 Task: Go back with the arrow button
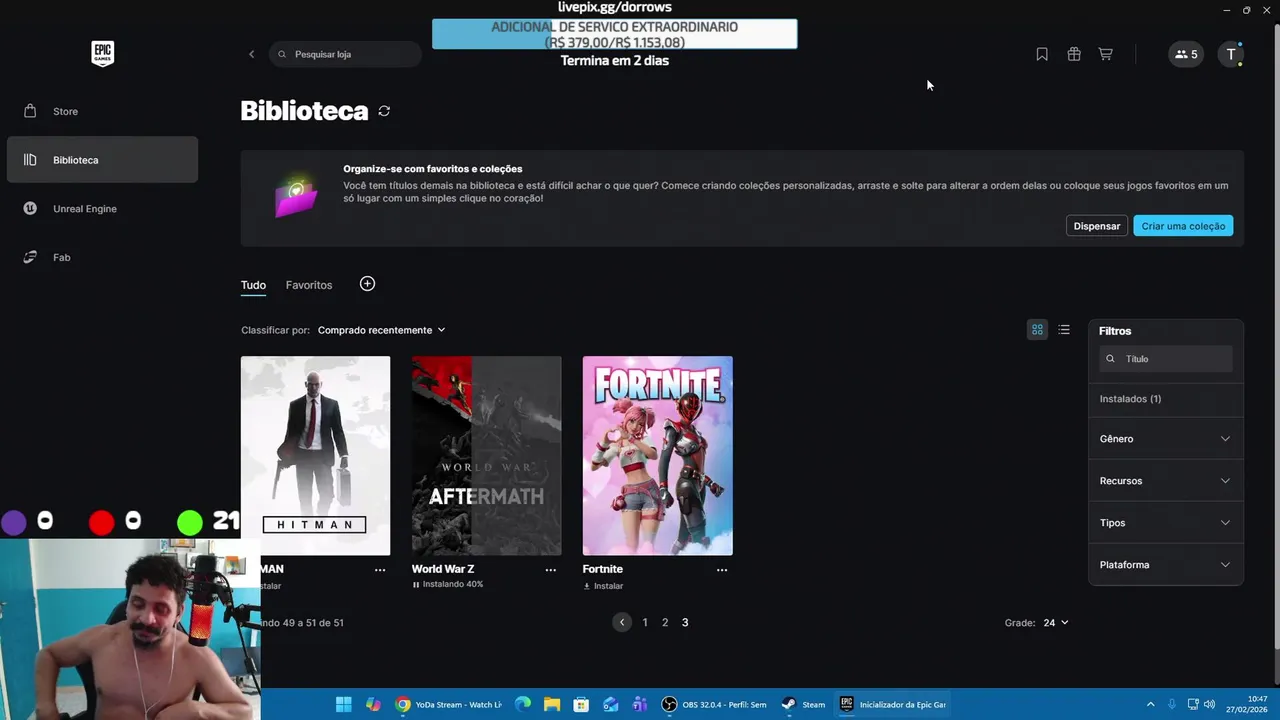pos(251,54)
